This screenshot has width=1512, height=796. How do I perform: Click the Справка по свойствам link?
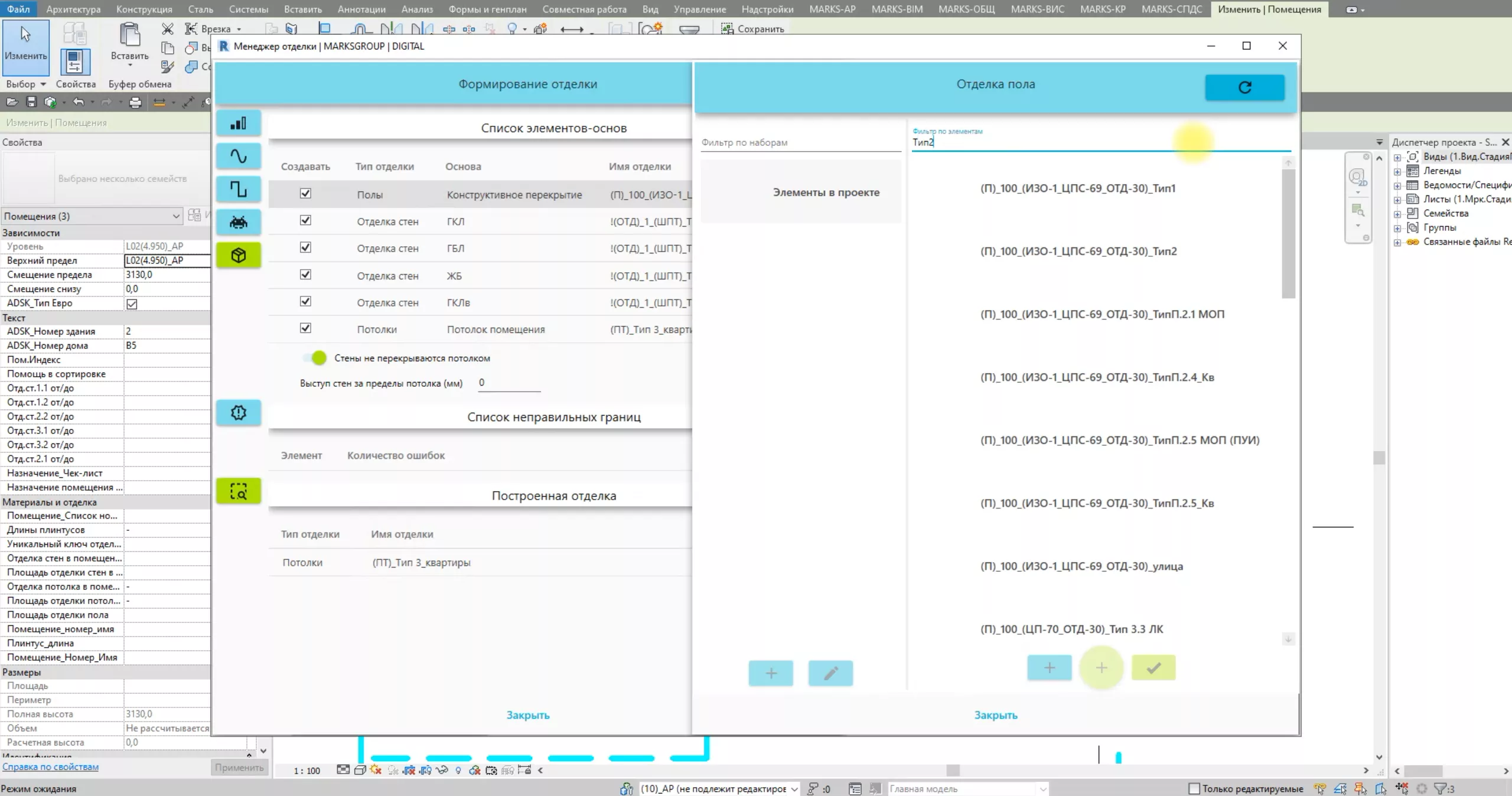pyautogui.click(x=50, y=766)
